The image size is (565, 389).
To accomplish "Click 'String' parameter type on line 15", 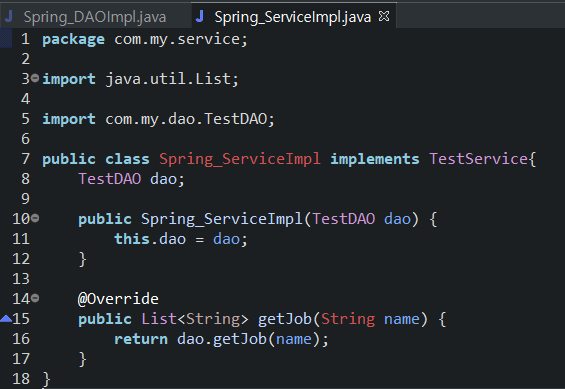I will click(348, 319).
